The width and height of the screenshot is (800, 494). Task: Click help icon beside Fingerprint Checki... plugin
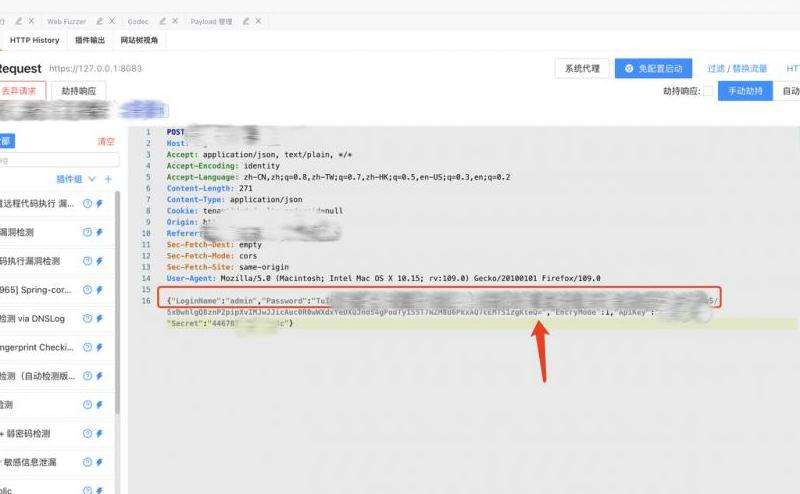(87, 347)
